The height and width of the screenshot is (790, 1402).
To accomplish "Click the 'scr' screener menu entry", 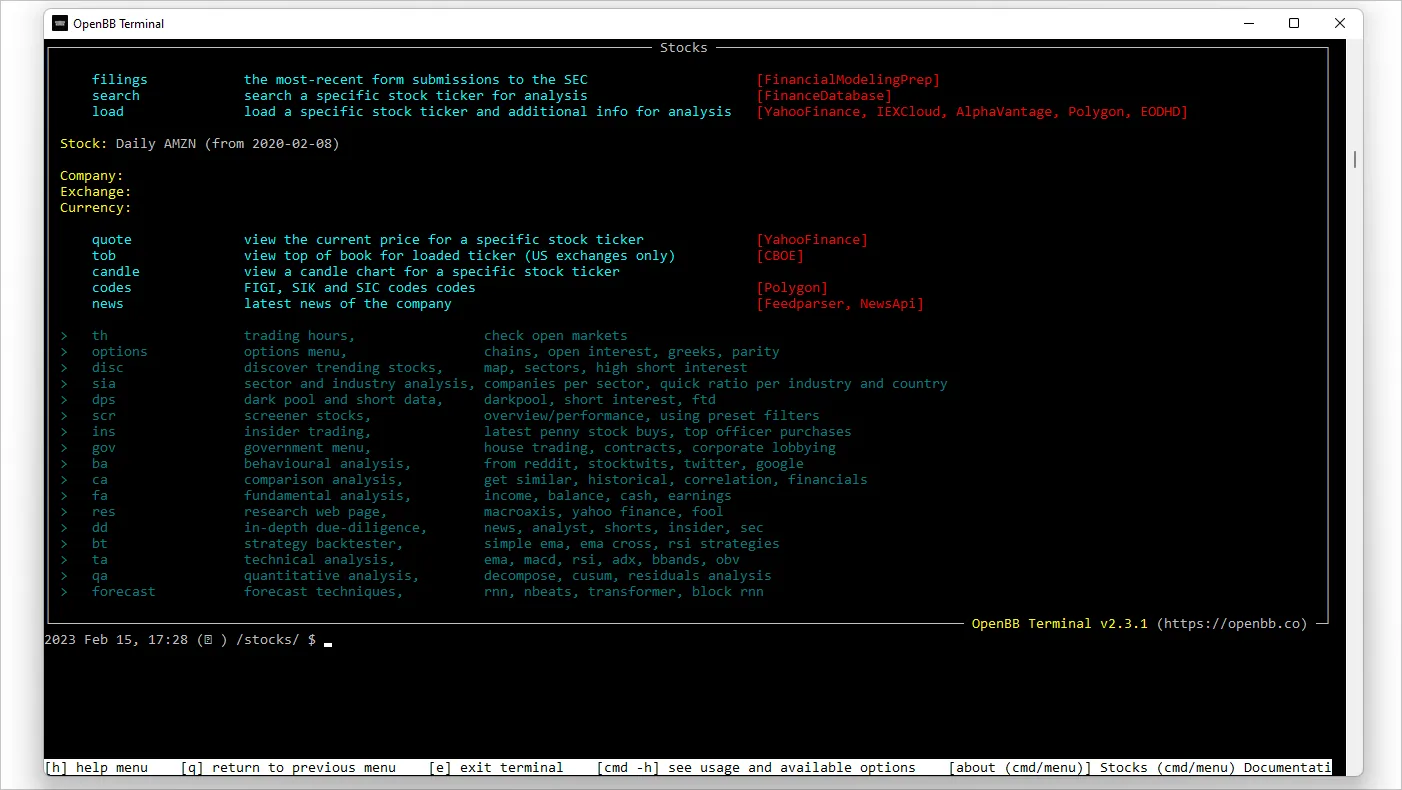I will pos(104,416).
